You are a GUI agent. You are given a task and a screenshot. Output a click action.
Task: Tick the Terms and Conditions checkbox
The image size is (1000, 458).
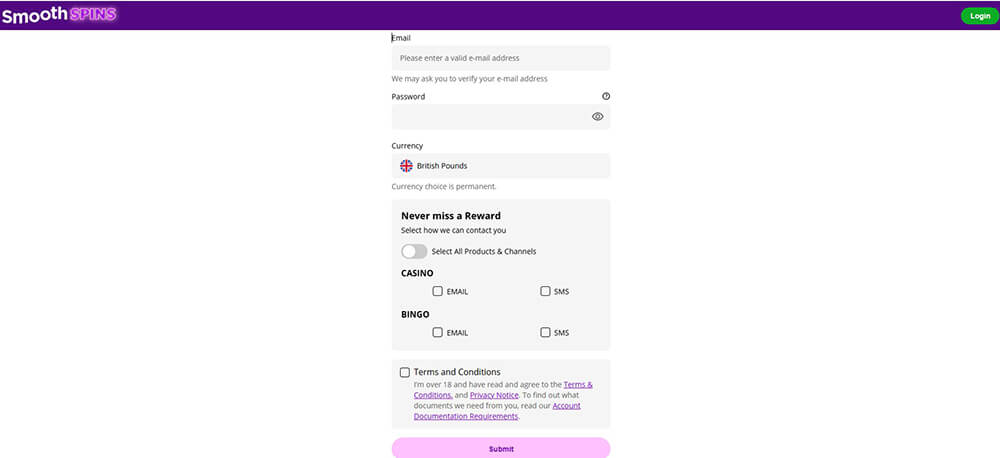tap(405, 373)
